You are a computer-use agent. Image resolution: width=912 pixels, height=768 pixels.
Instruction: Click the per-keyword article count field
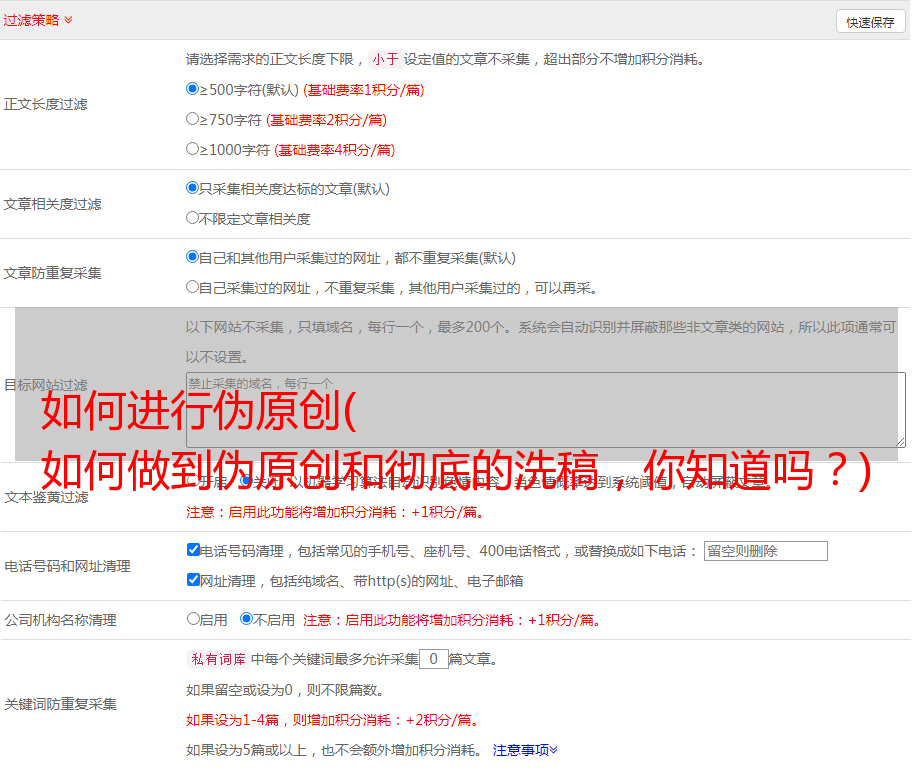433,659
